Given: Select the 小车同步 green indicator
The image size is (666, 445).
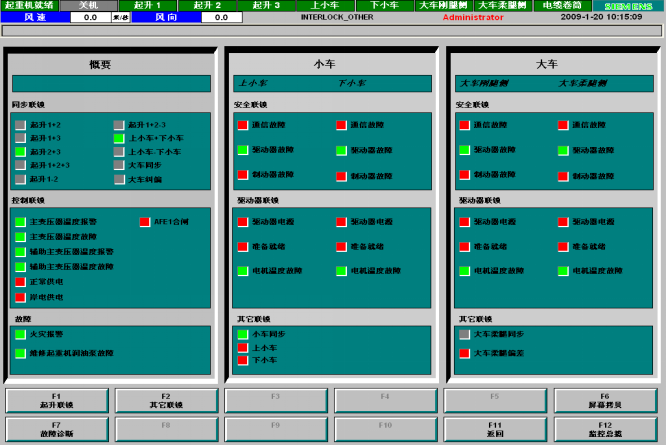Looking at the screenshot, I should click(x=242, y=334).
